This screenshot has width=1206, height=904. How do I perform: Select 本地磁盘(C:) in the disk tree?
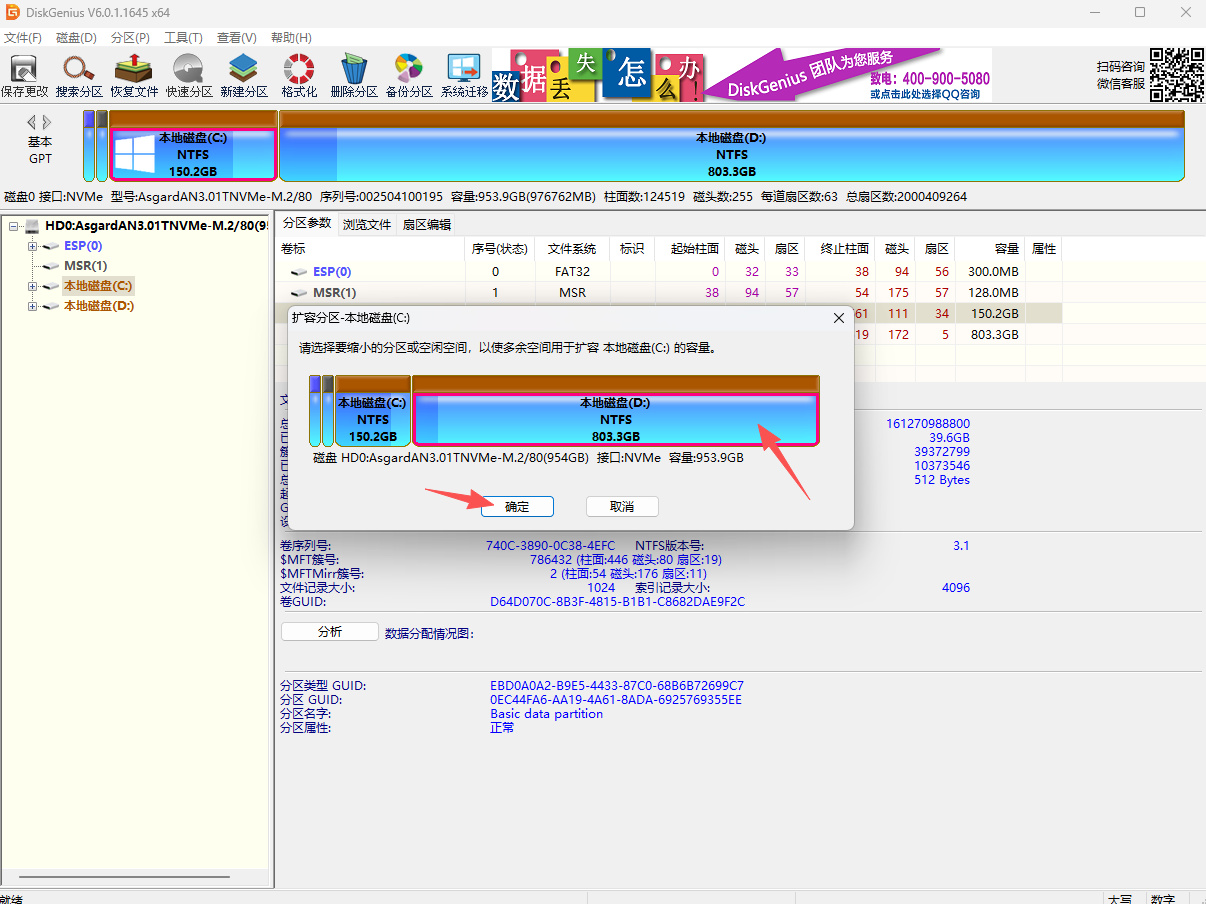click(x=98, y=286)
